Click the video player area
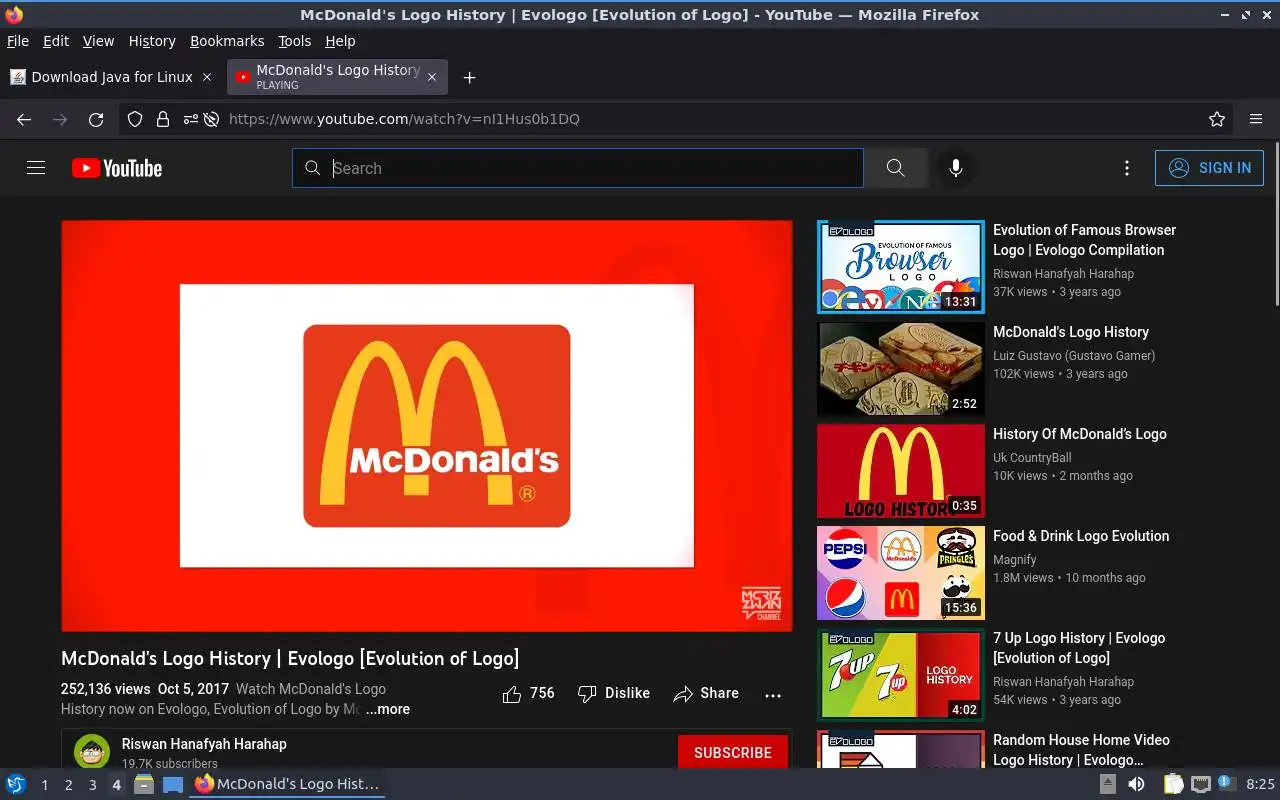1280x800 pixels. (x=427, y=426)
